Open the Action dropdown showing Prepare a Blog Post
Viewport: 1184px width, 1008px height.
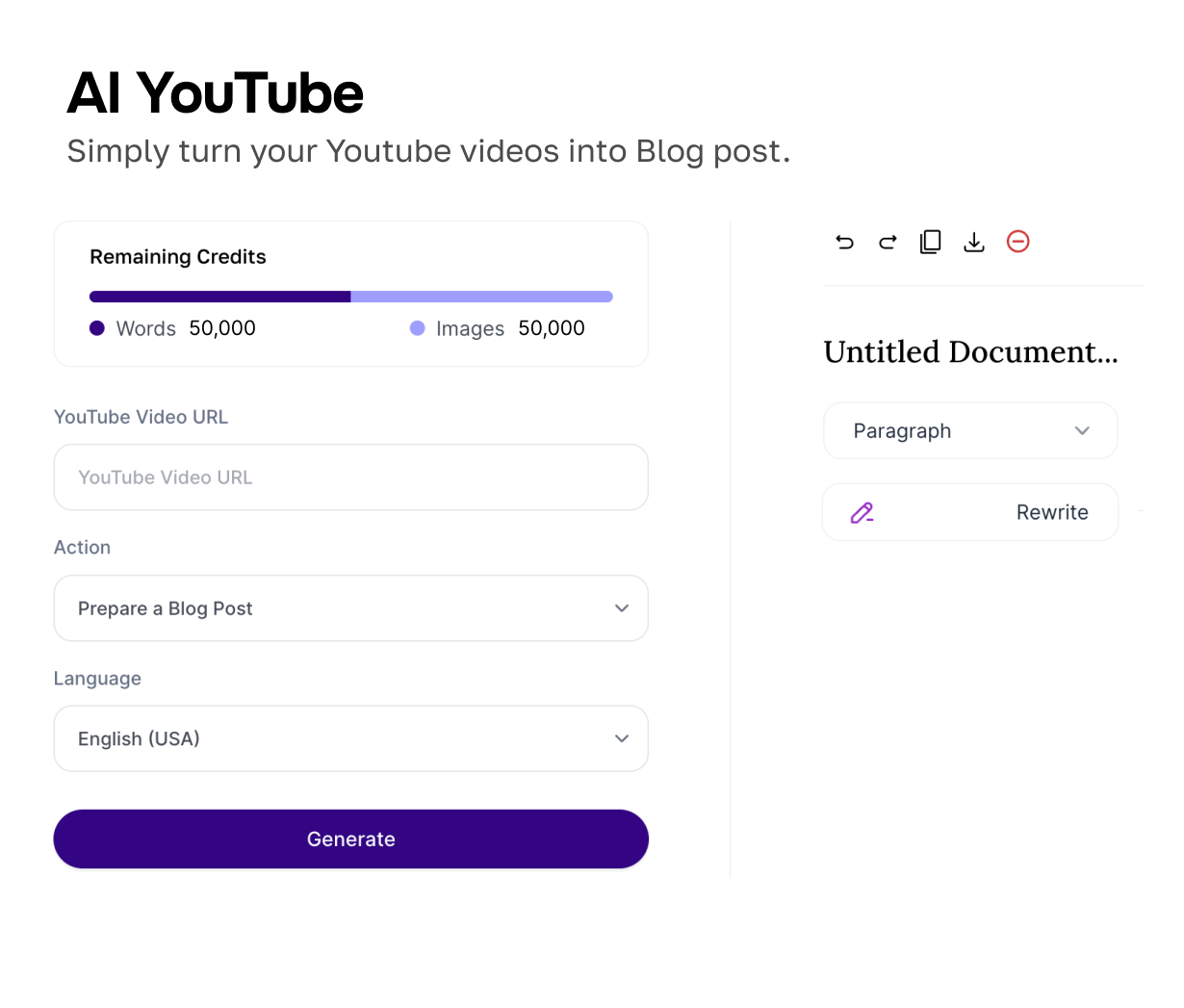click(351, 608)
